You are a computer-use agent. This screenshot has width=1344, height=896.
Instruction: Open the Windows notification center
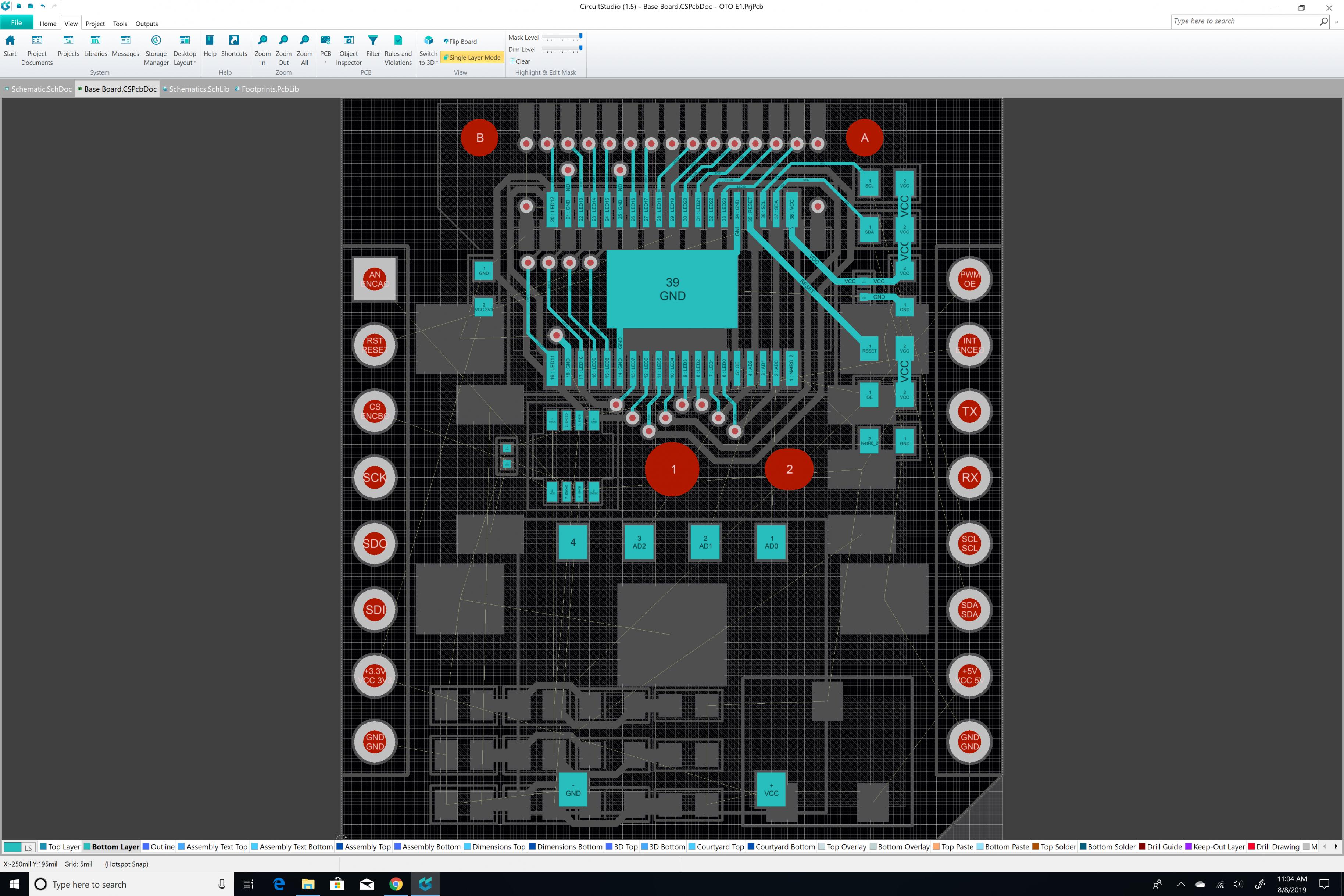coord(1324,884)
